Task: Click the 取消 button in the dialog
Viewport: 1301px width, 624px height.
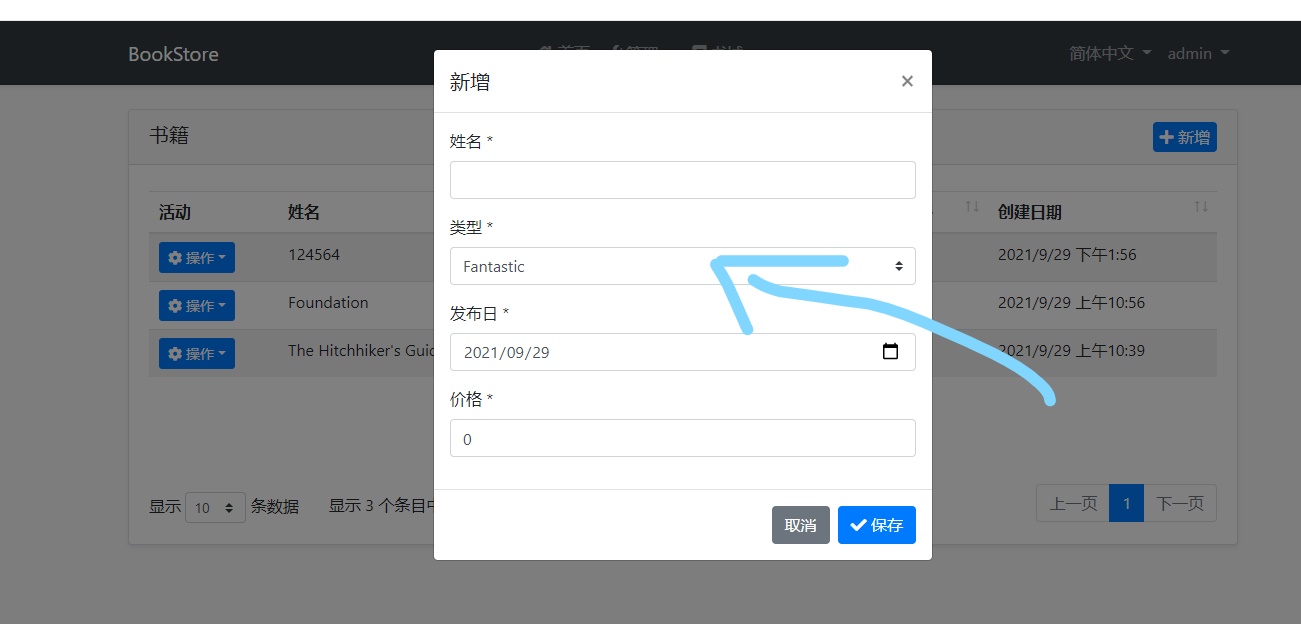Action: click(800, 524)
